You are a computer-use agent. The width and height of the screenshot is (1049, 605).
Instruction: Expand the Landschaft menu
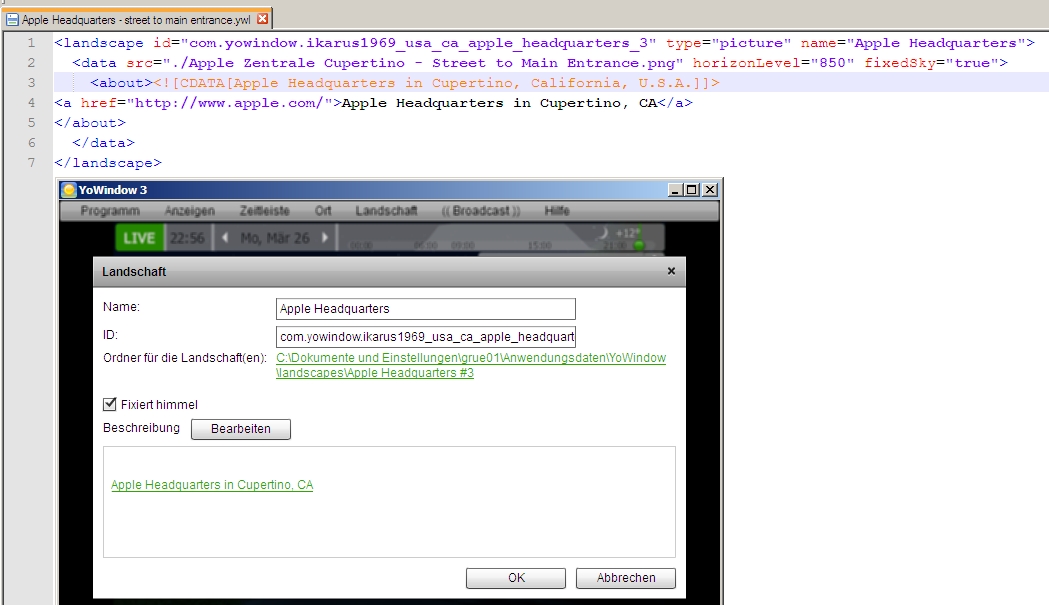point(386,211)
